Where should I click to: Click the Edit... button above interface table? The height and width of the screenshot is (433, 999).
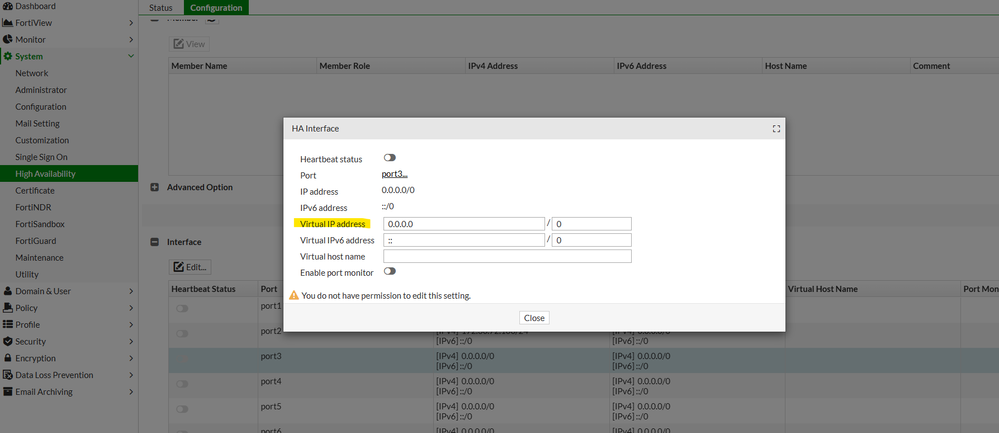190,267
